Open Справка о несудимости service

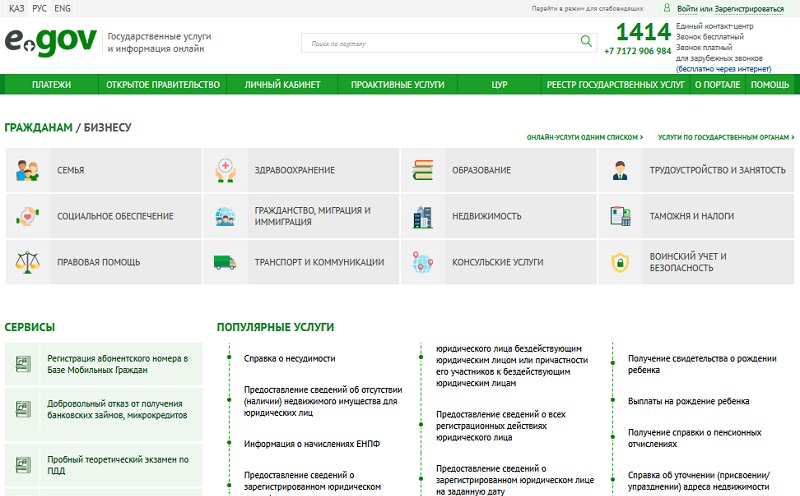tap(289, 357)
